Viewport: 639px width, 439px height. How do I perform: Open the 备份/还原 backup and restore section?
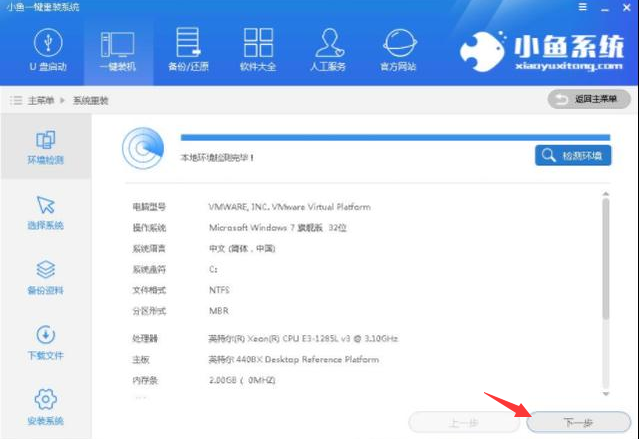[187, 50]
